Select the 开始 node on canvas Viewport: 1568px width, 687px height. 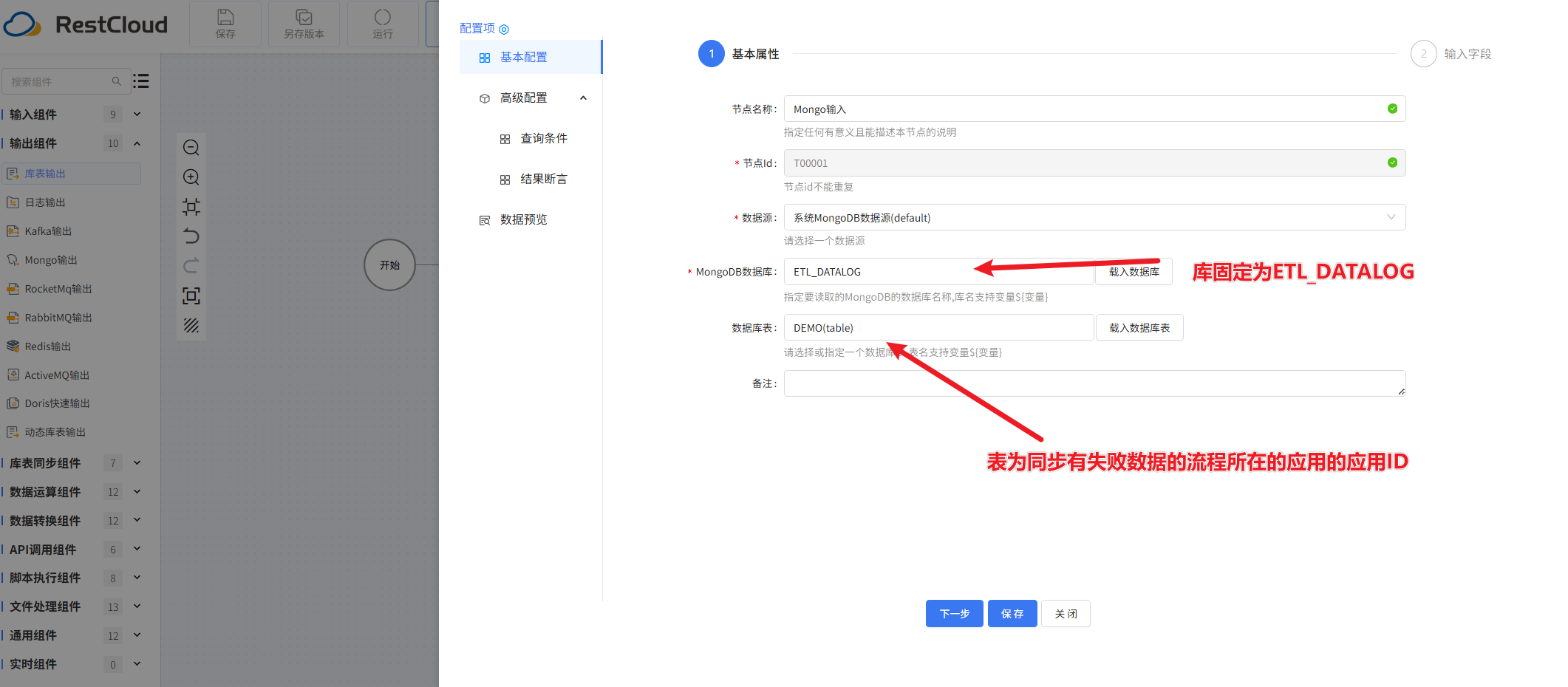coord(389,265)
